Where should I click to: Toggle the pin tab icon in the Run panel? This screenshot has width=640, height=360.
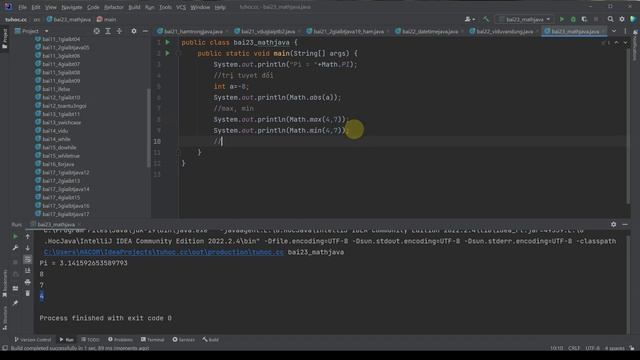click(x=16, y=303)
